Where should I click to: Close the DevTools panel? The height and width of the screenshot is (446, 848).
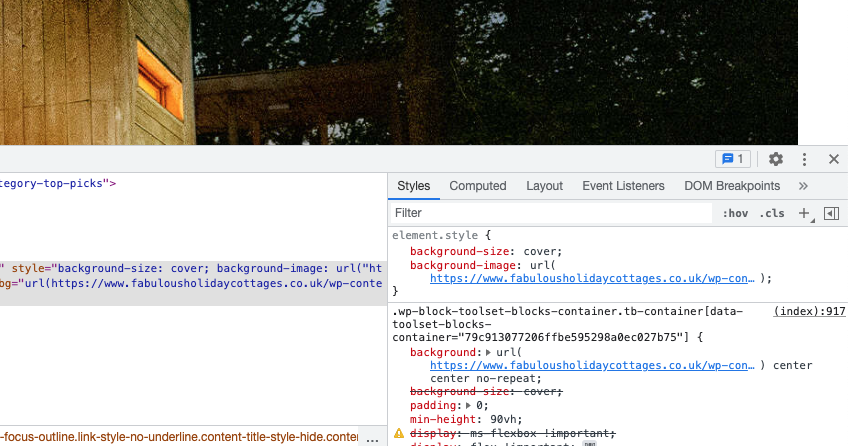point(833,159)
